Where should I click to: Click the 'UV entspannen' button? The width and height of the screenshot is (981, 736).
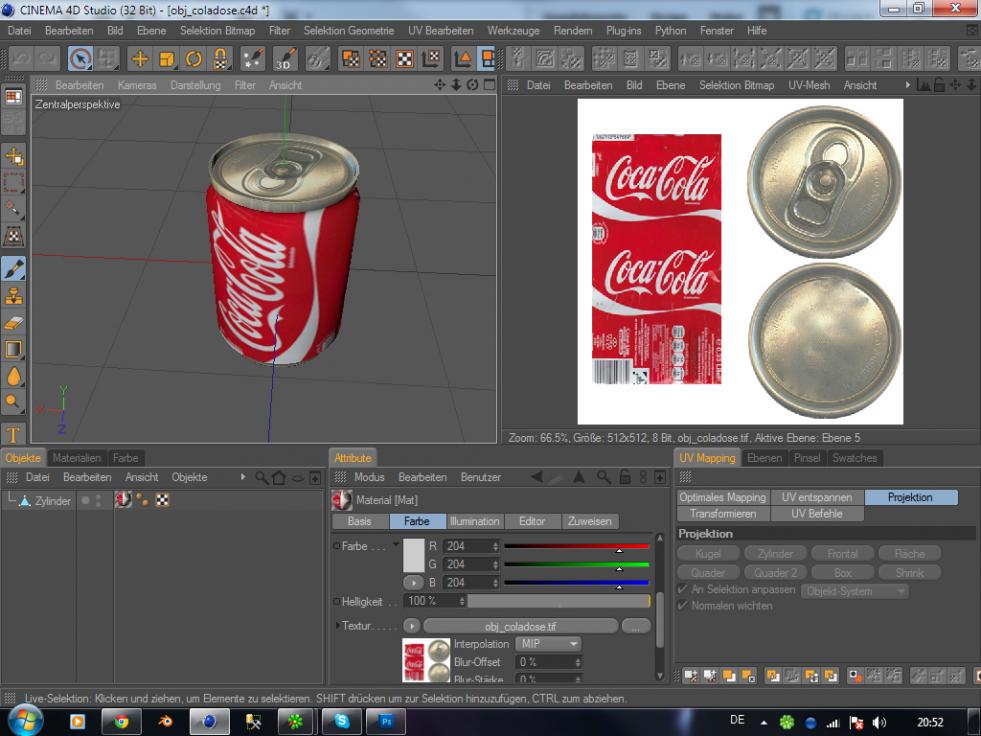[816, 497]
